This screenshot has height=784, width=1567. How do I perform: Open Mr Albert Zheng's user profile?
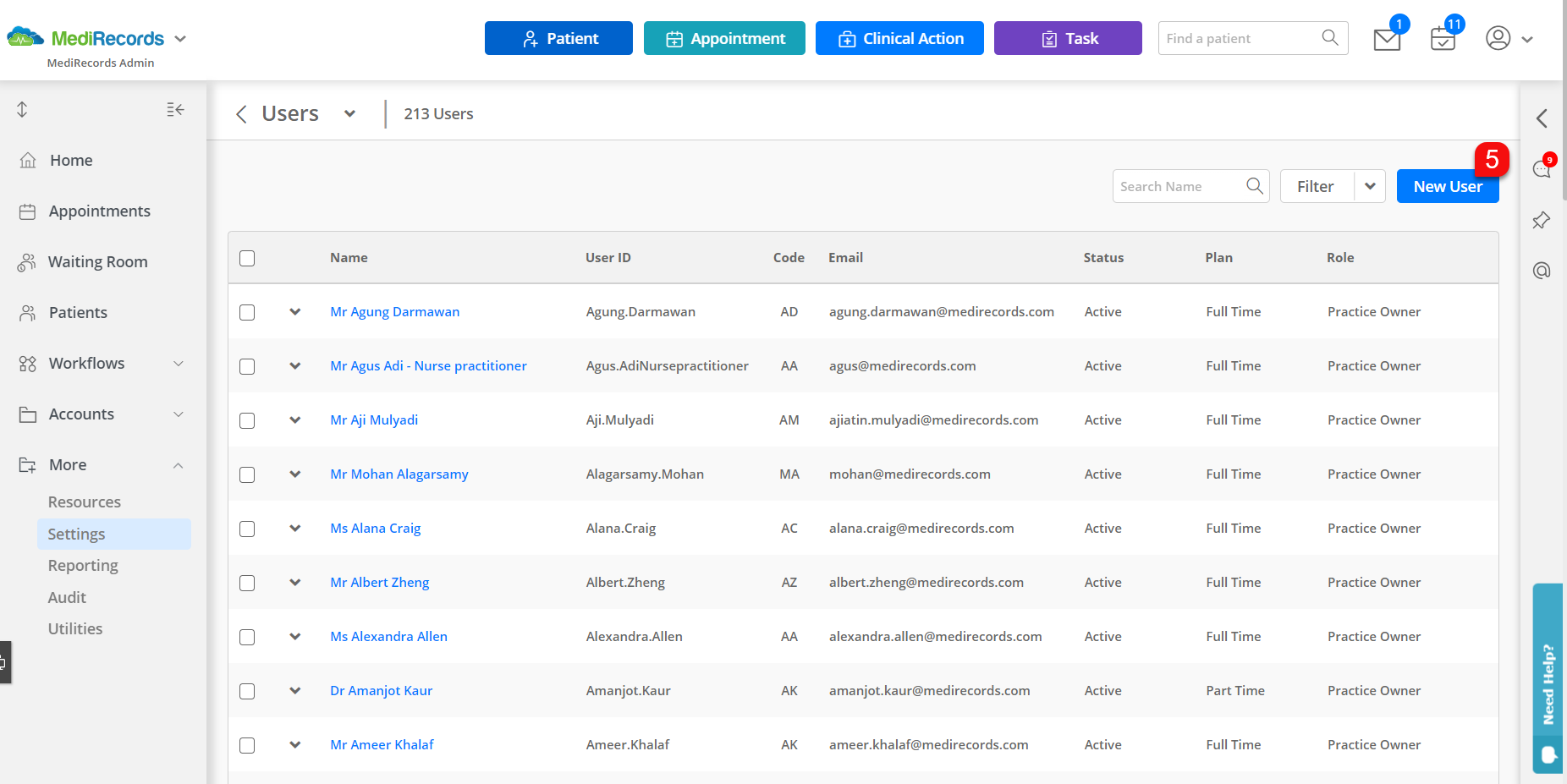pos(379,582)
